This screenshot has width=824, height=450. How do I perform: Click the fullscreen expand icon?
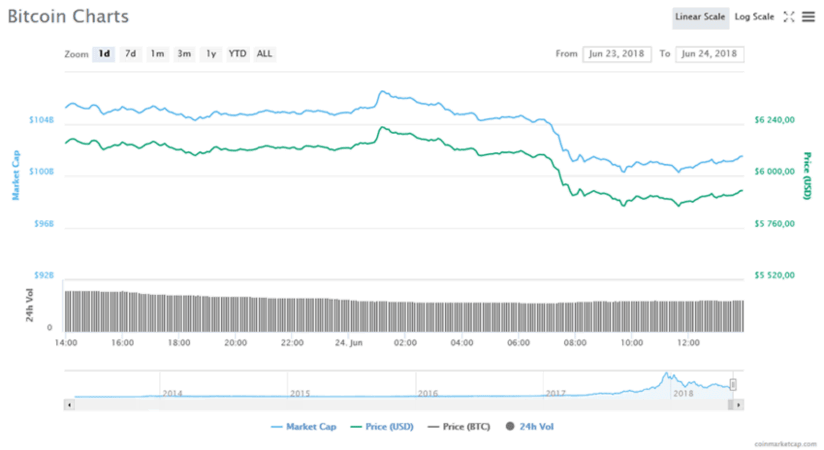click(x=788, y=17)
